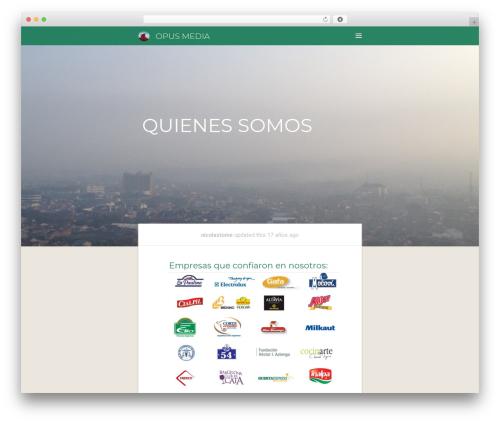
Task: Click the green Huerta logo
Action: pos(275,378)
